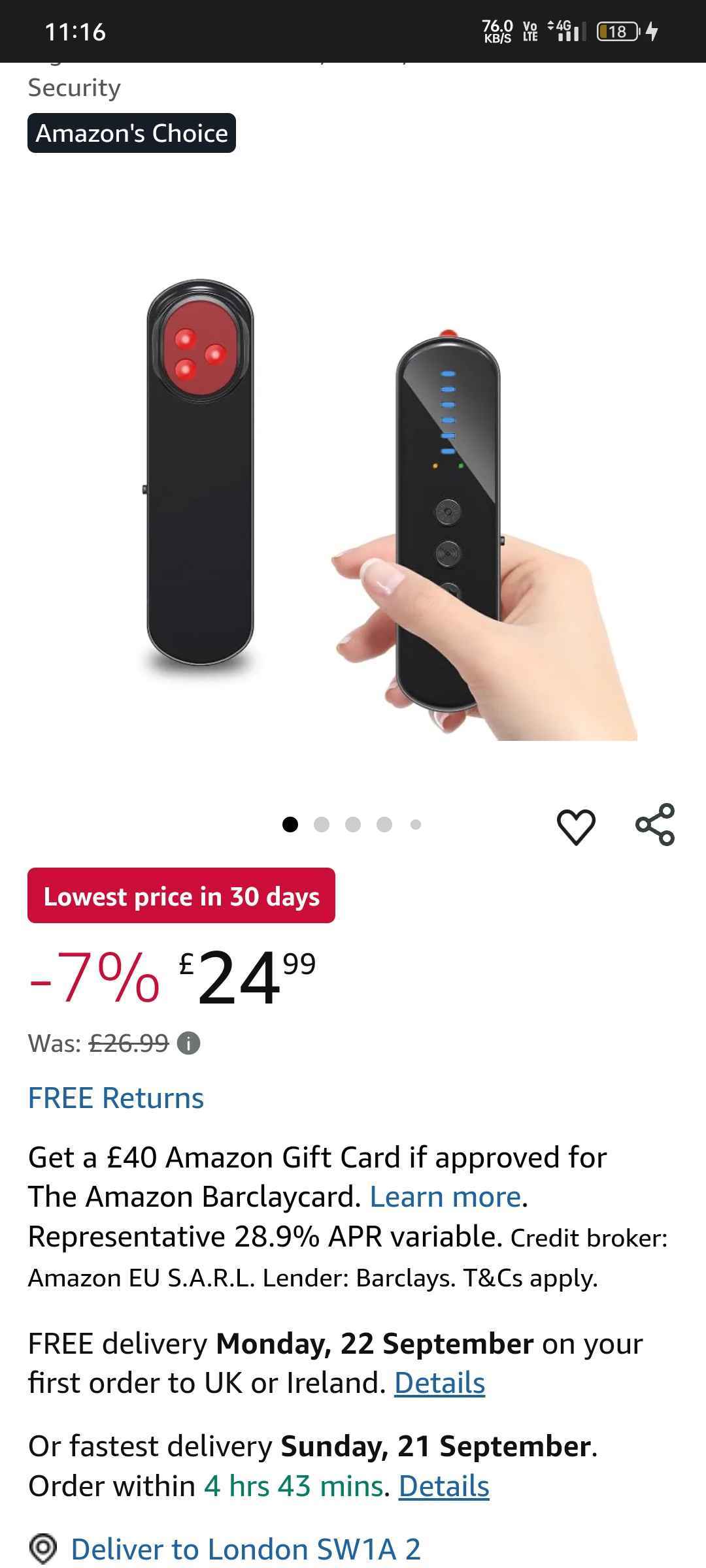Open Details link for fastest delivery

[x=445, y=1486]
